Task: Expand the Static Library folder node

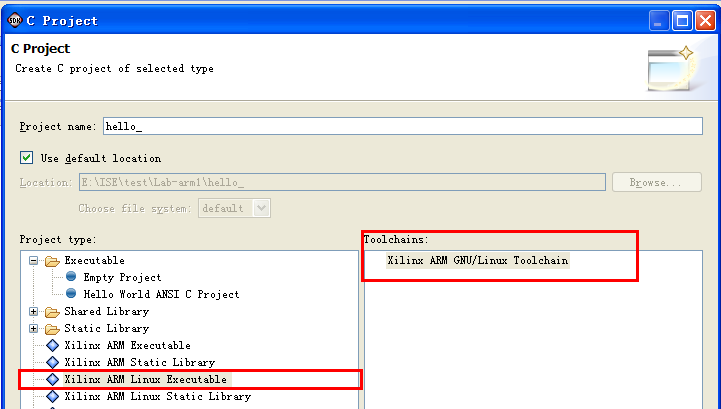Action: (33, 328)
